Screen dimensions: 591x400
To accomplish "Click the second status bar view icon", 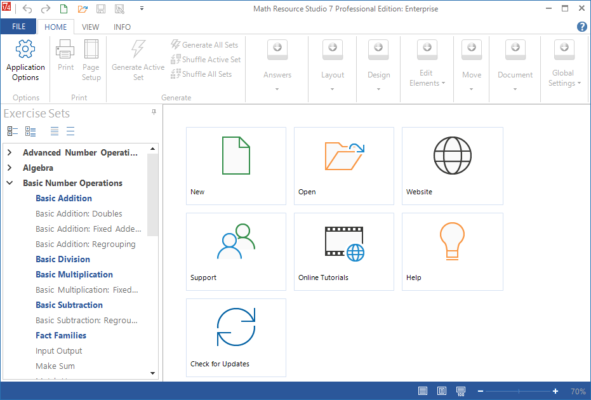I will click(442, 391).
